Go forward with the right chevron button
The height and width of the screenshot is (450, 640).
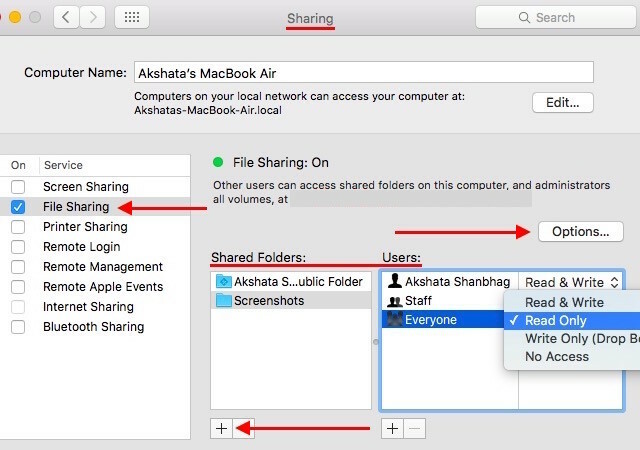[93, 17]
